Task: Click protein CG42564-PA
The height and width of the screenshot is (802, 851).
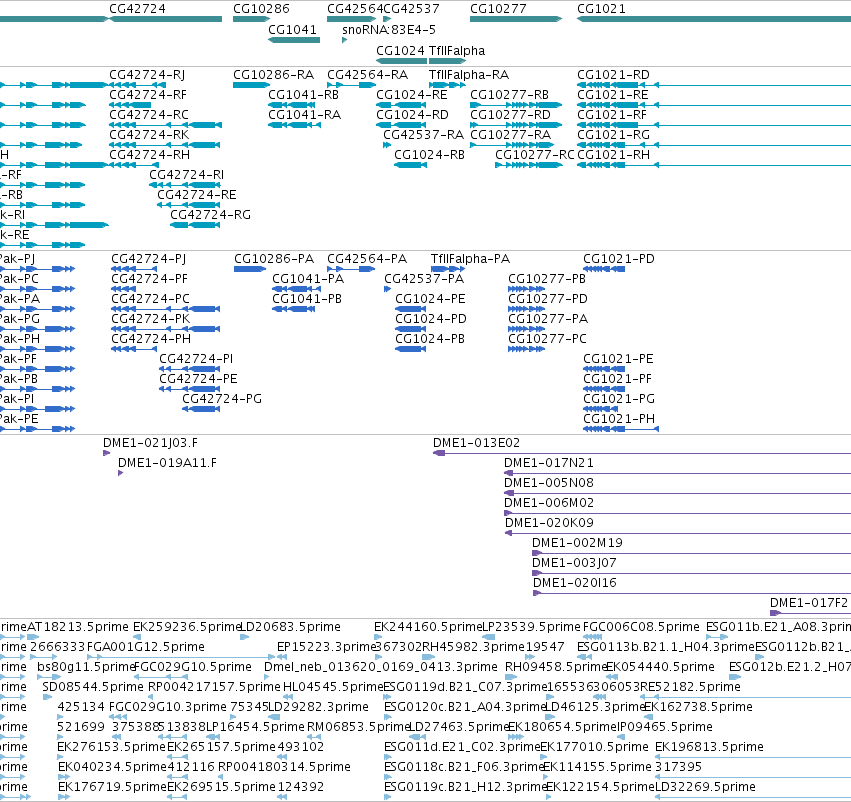Action: pos(367,259)
